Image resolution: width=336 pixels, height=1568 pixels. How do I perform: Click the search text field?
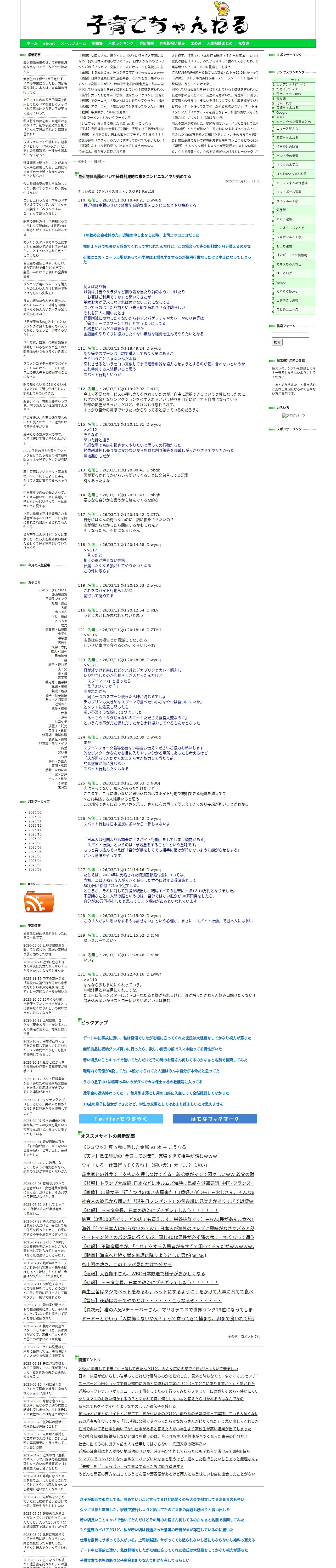pos(290,335)
